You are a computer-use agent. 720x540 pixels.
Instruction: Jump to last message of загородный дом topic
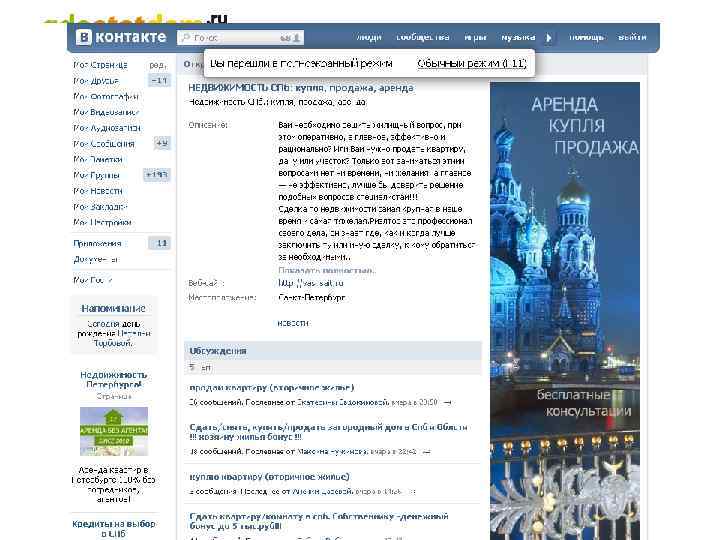click(x=427, y=452)
